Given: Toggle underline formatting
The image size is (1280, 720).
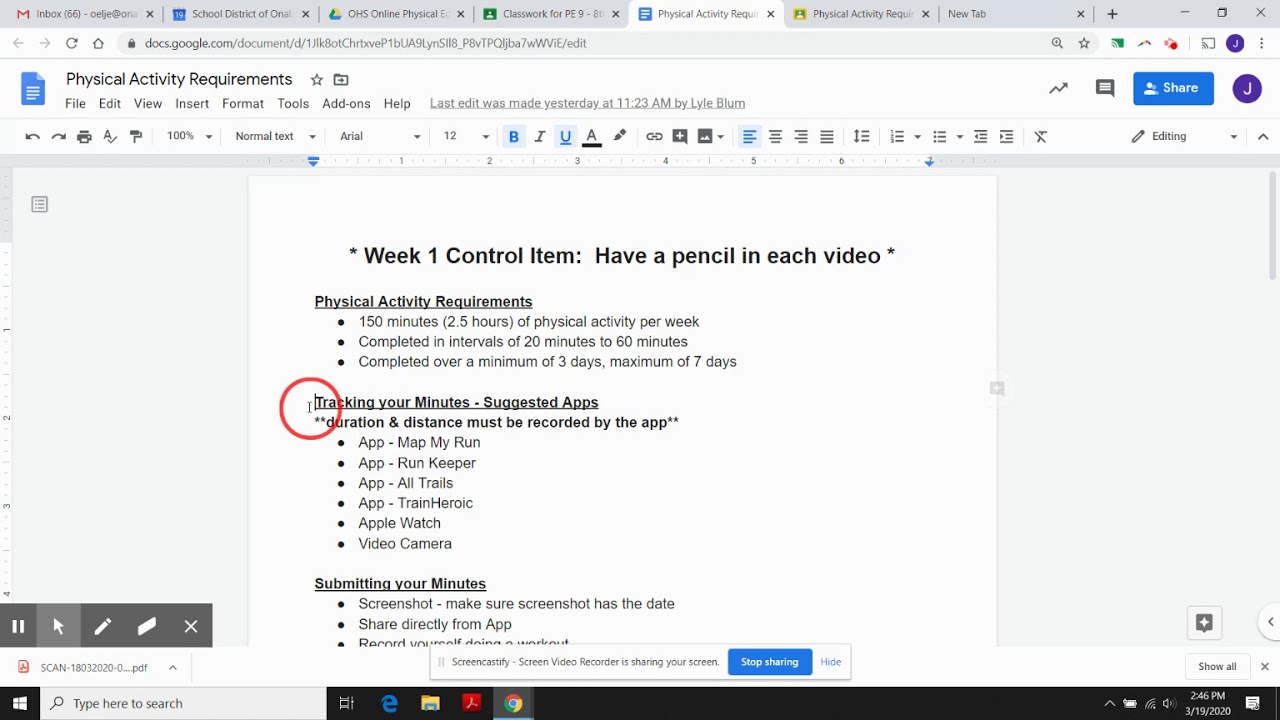Looking at the screenshot, I should coord(566,136).
